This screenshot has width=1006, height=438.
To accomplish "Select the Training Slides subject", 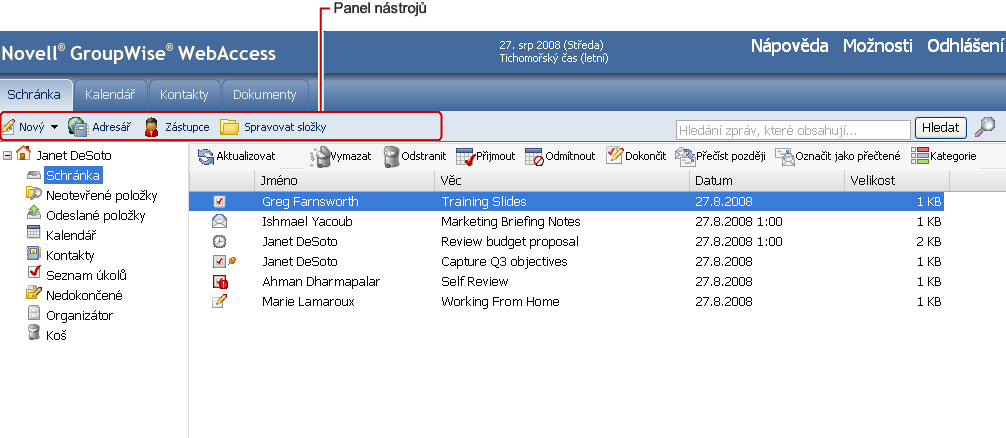I will click(x=484, y=201).
